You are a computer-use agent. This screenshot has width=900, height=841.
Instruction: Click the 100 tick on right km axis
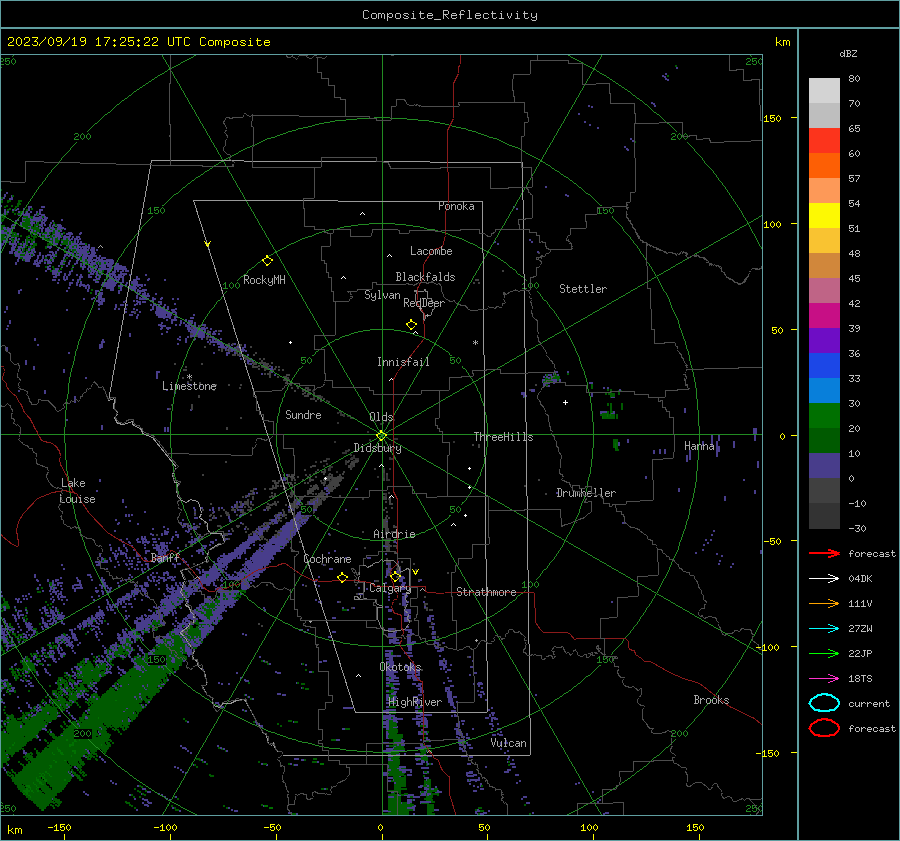[x=773, y=224]
